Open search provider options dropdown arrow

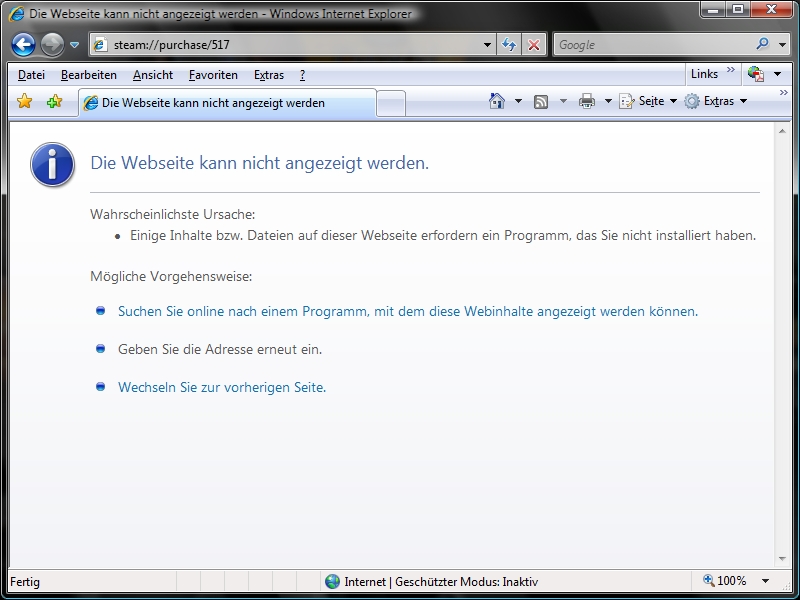tap(782, 45)
